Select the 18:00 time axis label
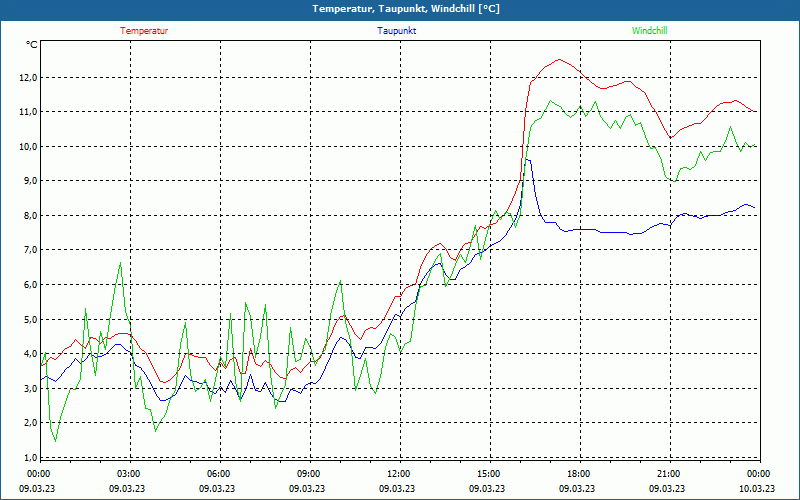 coord(578,474)
